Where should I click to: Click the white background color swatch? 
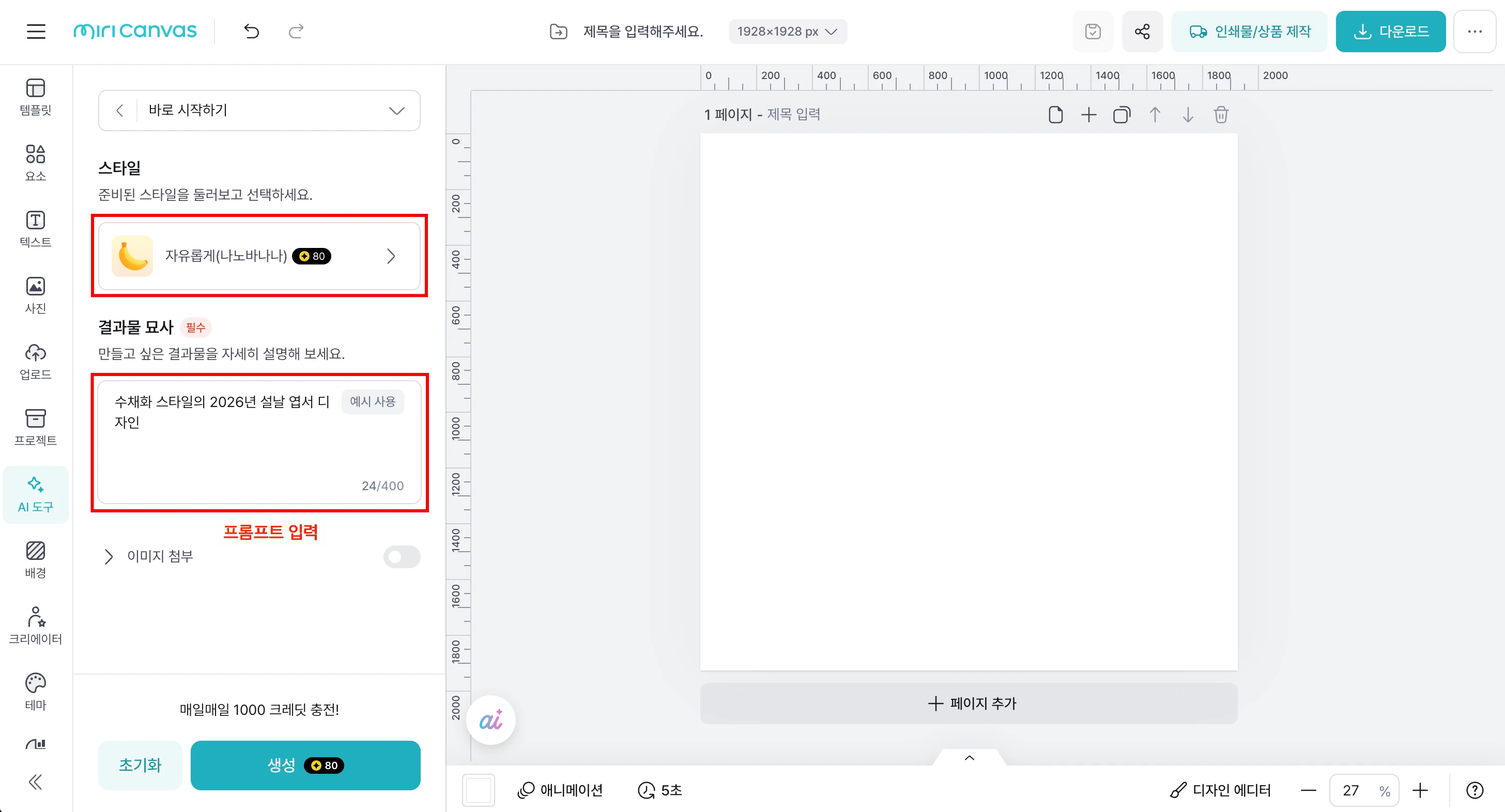[x=478, y=790]
